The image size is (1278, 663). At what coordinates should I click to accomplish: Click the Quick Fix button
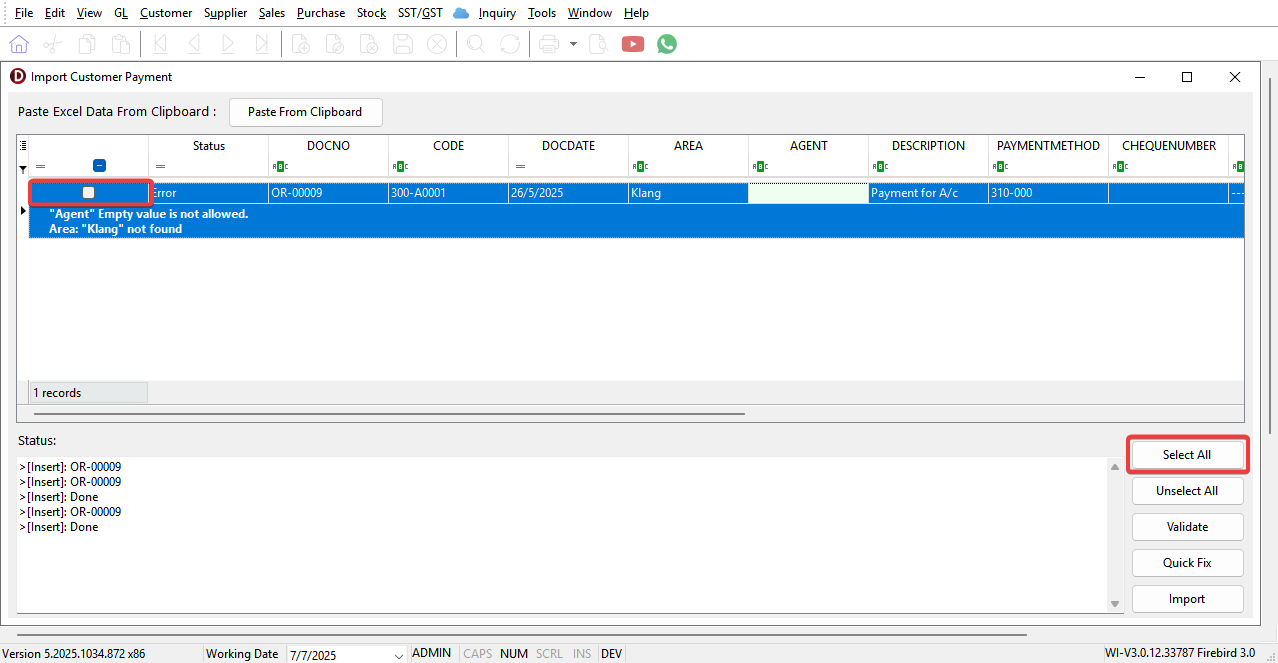[x=1187, y=563]
